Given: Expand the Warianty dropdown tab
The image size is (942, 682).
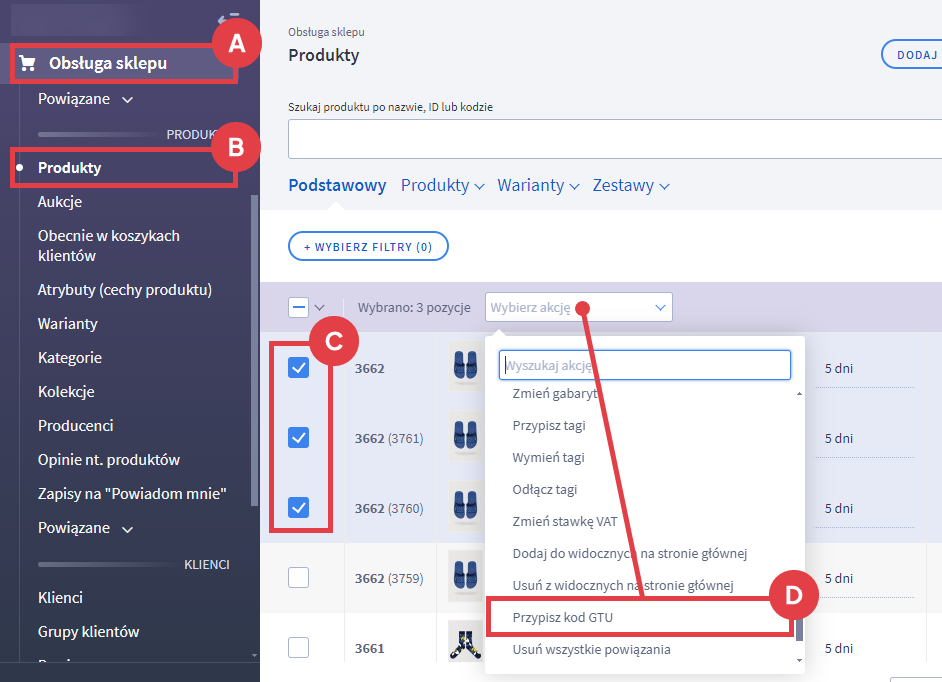Looking at the screenshot, I should click(538, 185).
